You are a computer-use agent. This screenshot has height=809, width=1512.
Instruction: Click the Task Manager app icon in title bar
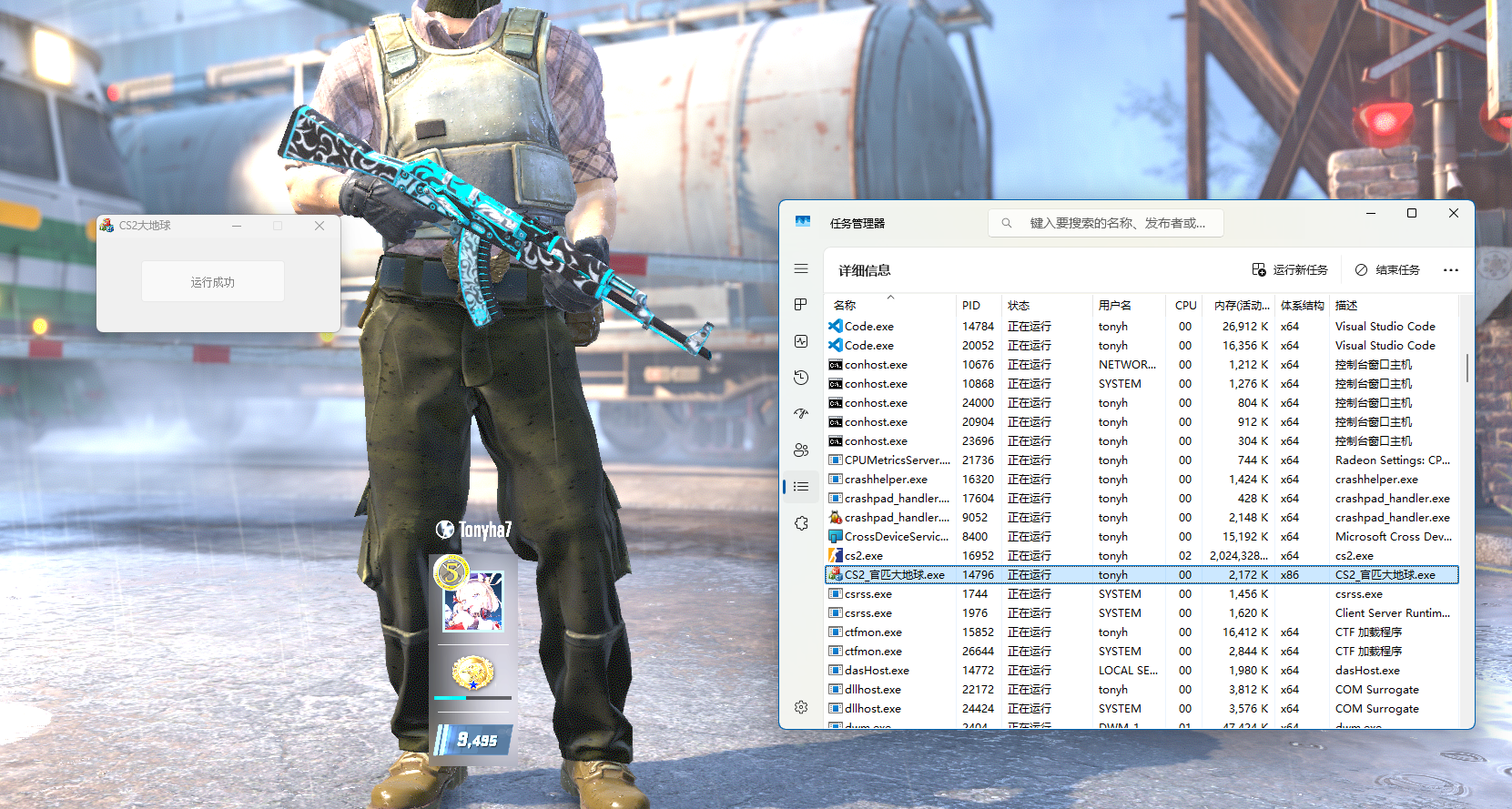(803, 221)
